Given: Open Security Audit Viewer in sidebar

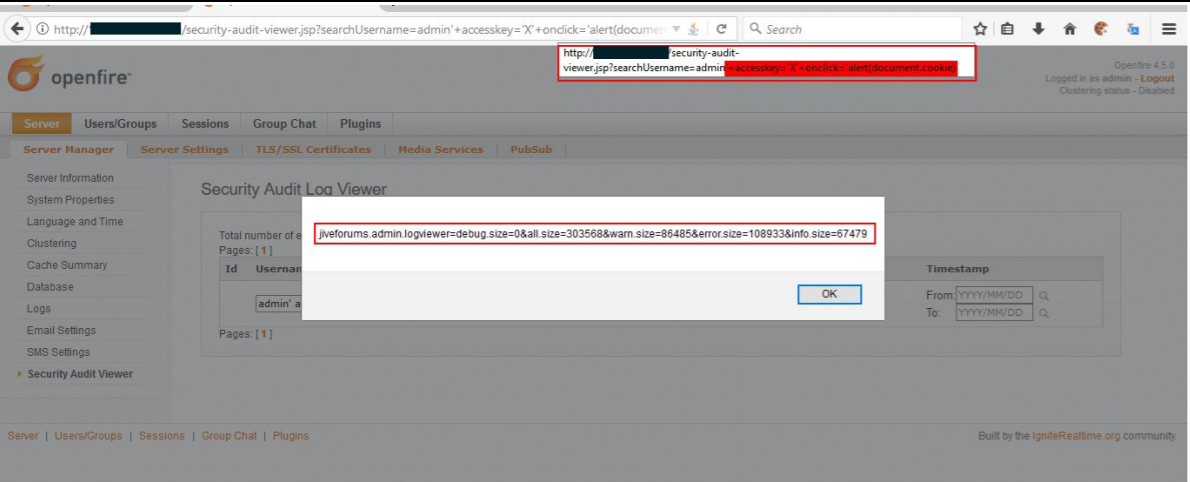Looking at the screenshot, I should tap(80, 374).
